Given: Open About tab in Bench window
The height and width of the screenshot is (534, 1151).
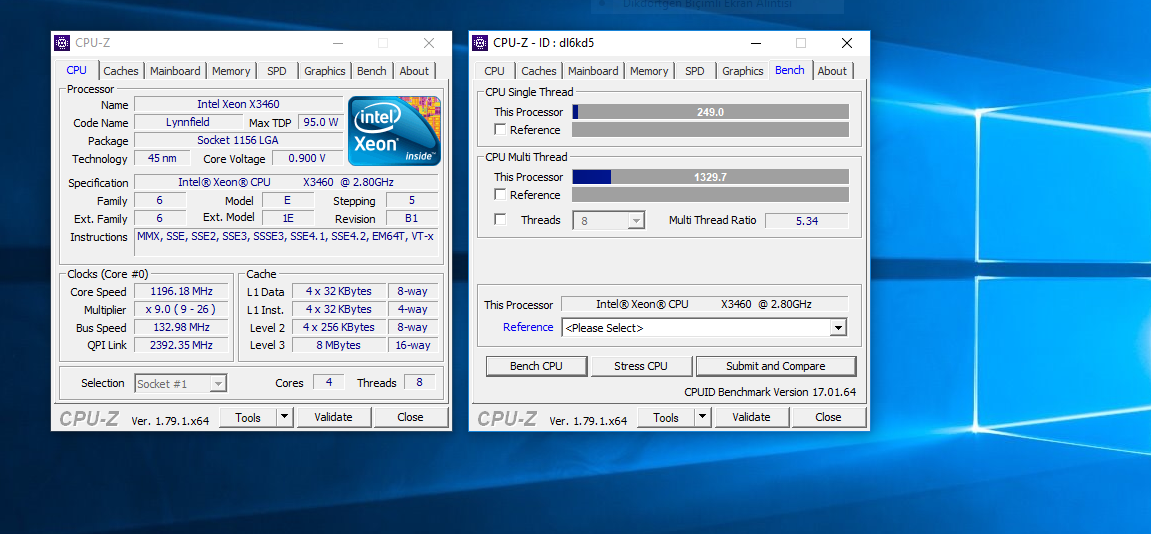Looking at the screenshot, I should pyautogui.click(x=832, y=71).
